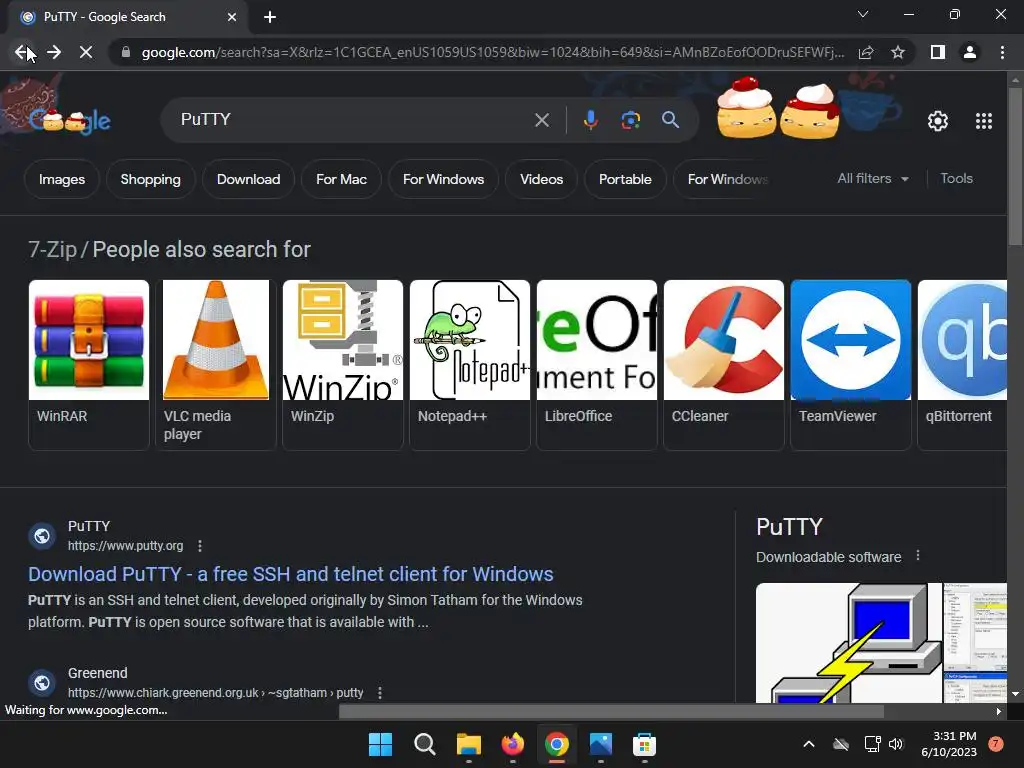Open the LibreOffice card
Viewport: 1024px width, 768px height.
(597, 364)
